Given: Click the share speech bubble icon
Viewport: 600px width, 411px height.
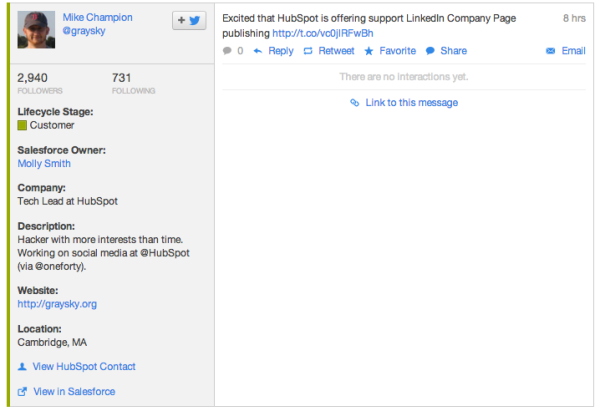Looking at the screenshot, I should coord(430,51).
